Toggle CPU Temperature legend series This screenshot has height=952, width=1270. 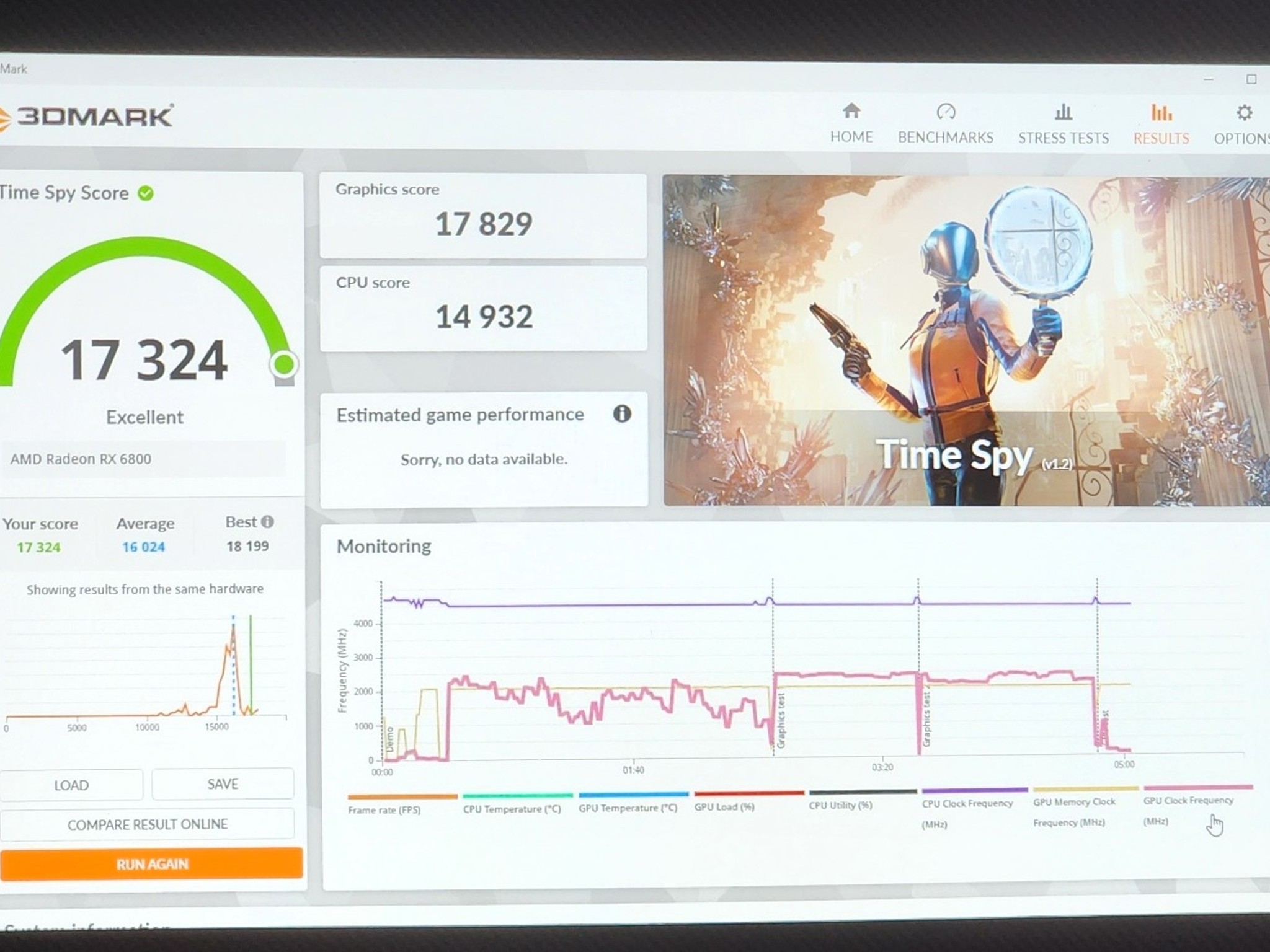coord(512,809)
